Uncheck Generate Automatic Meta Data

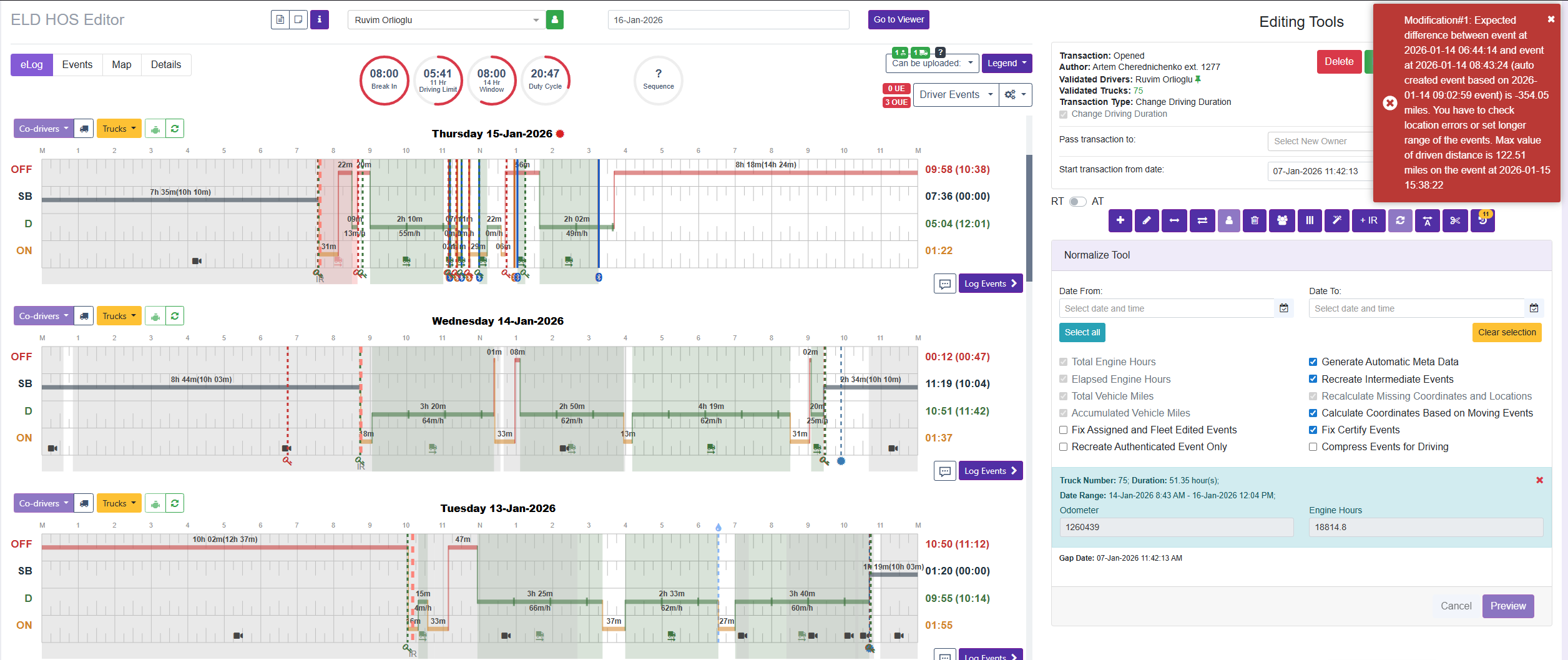pos(1313,362)
